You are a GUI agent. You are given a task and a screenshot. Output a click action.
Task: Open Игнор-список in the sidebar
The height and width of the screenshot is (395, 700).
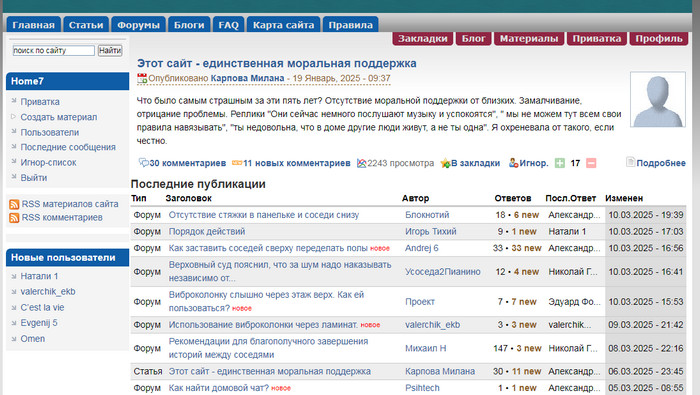coord(48,162)
